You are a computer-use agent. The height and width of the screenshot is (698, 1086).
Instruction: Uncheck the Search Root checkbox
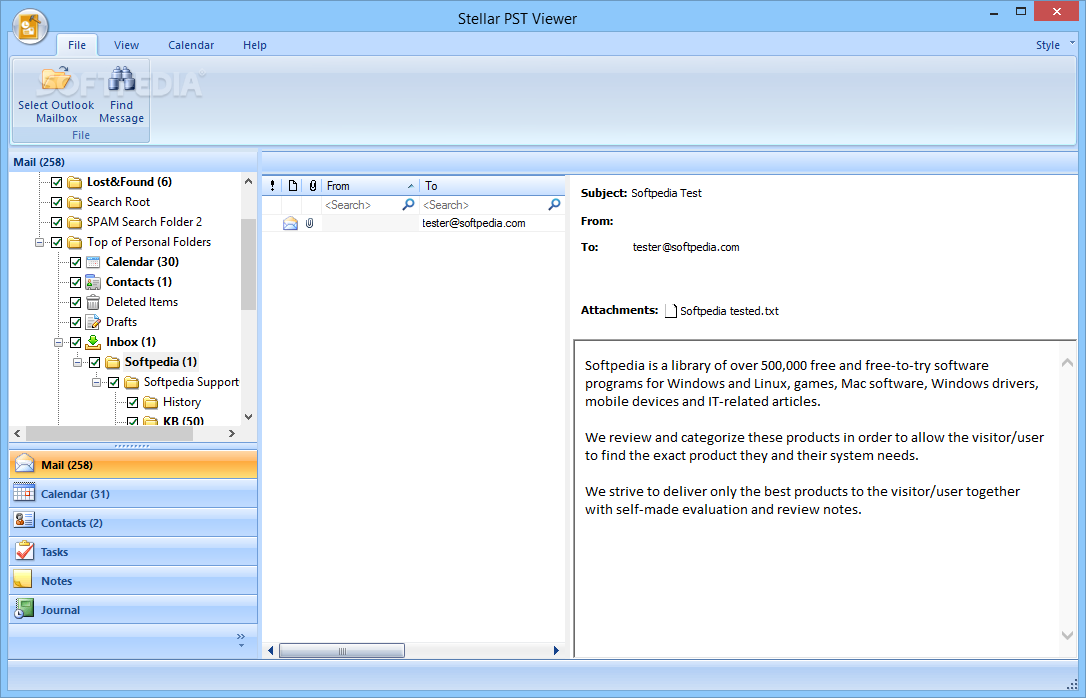coord(57,202)
